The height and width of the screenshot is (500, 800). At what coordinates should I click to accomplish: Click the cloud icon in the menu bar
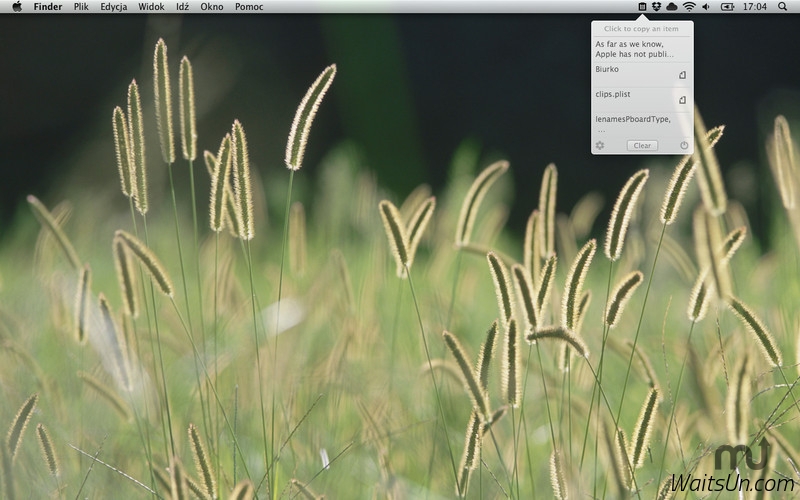point(672,7)
